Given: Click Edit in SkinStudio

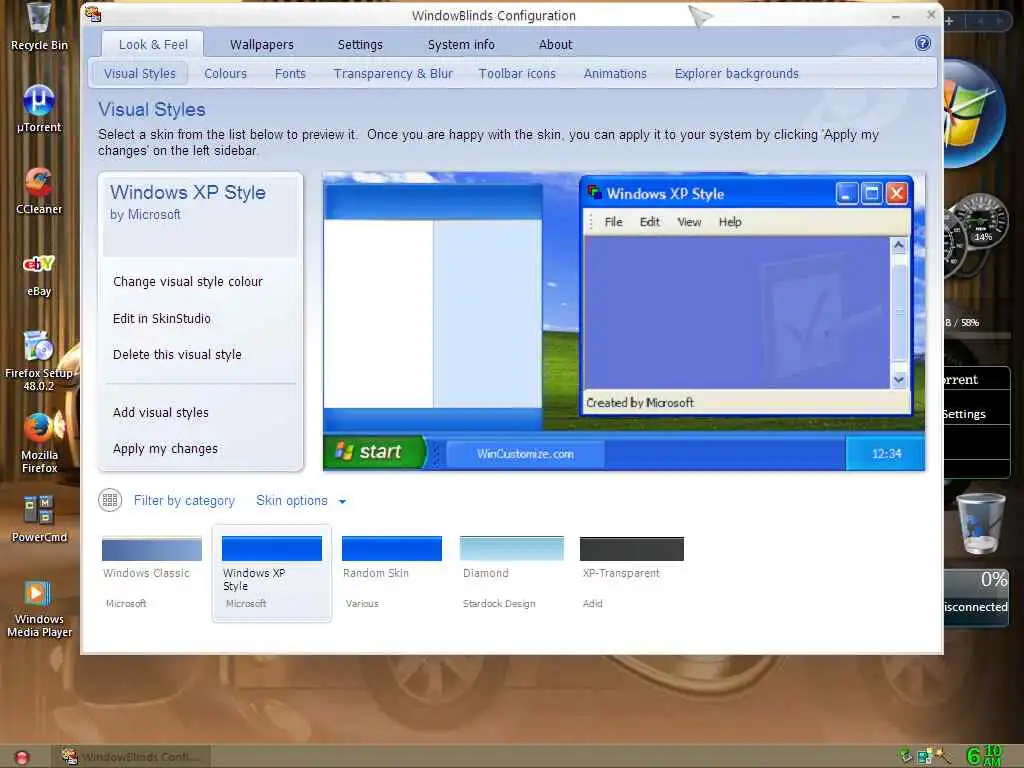Looking at the screenshot, I should 161,319.
